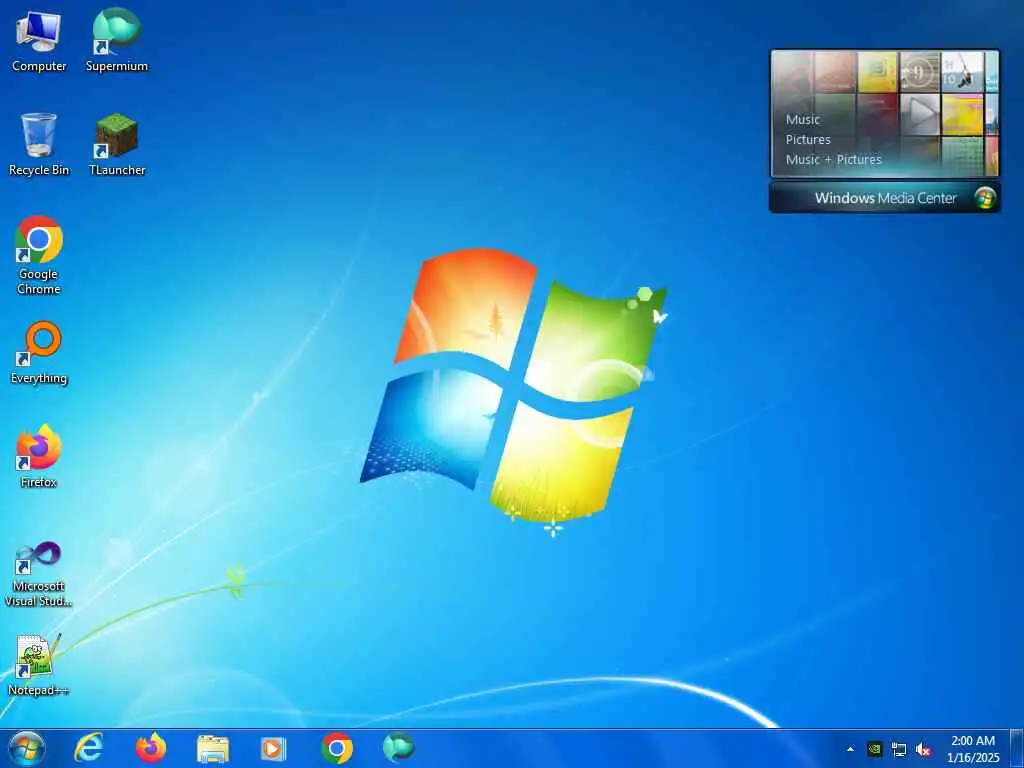The height and width of the screenshot is (768, 1024).
Task: Select the Supermium desktop shortcut
Action: point(117,41)
